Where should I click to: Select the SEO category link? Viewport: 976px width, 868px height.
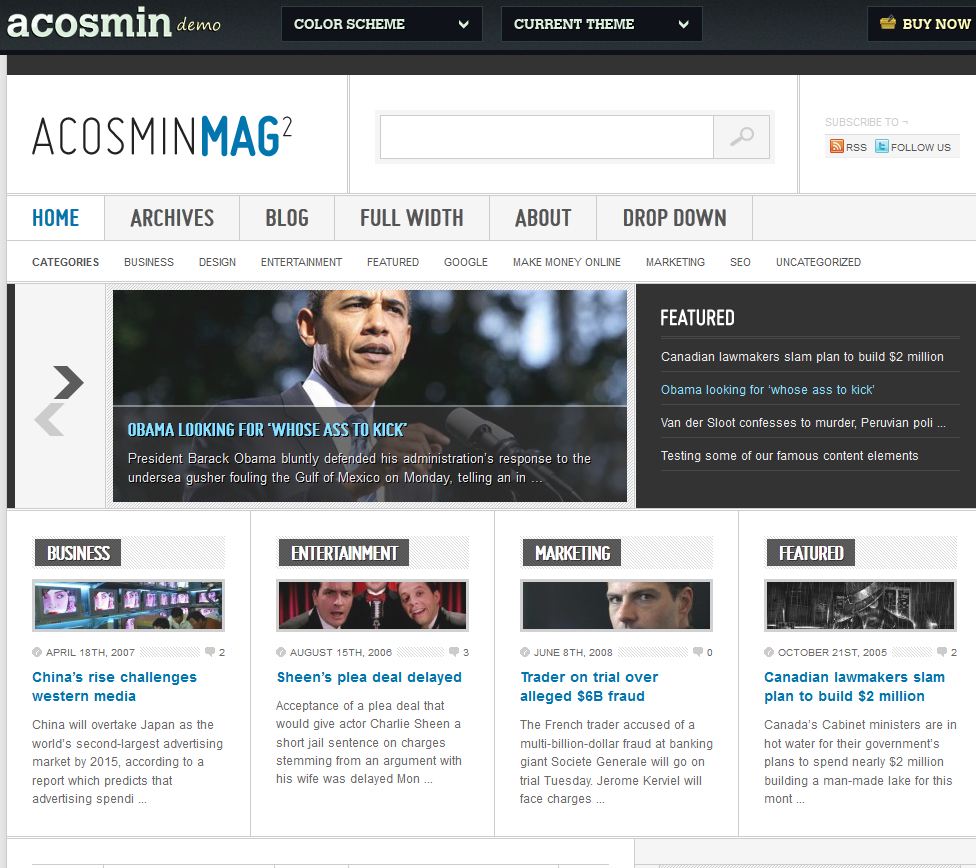pyautogui.click(x=740, y=262)
